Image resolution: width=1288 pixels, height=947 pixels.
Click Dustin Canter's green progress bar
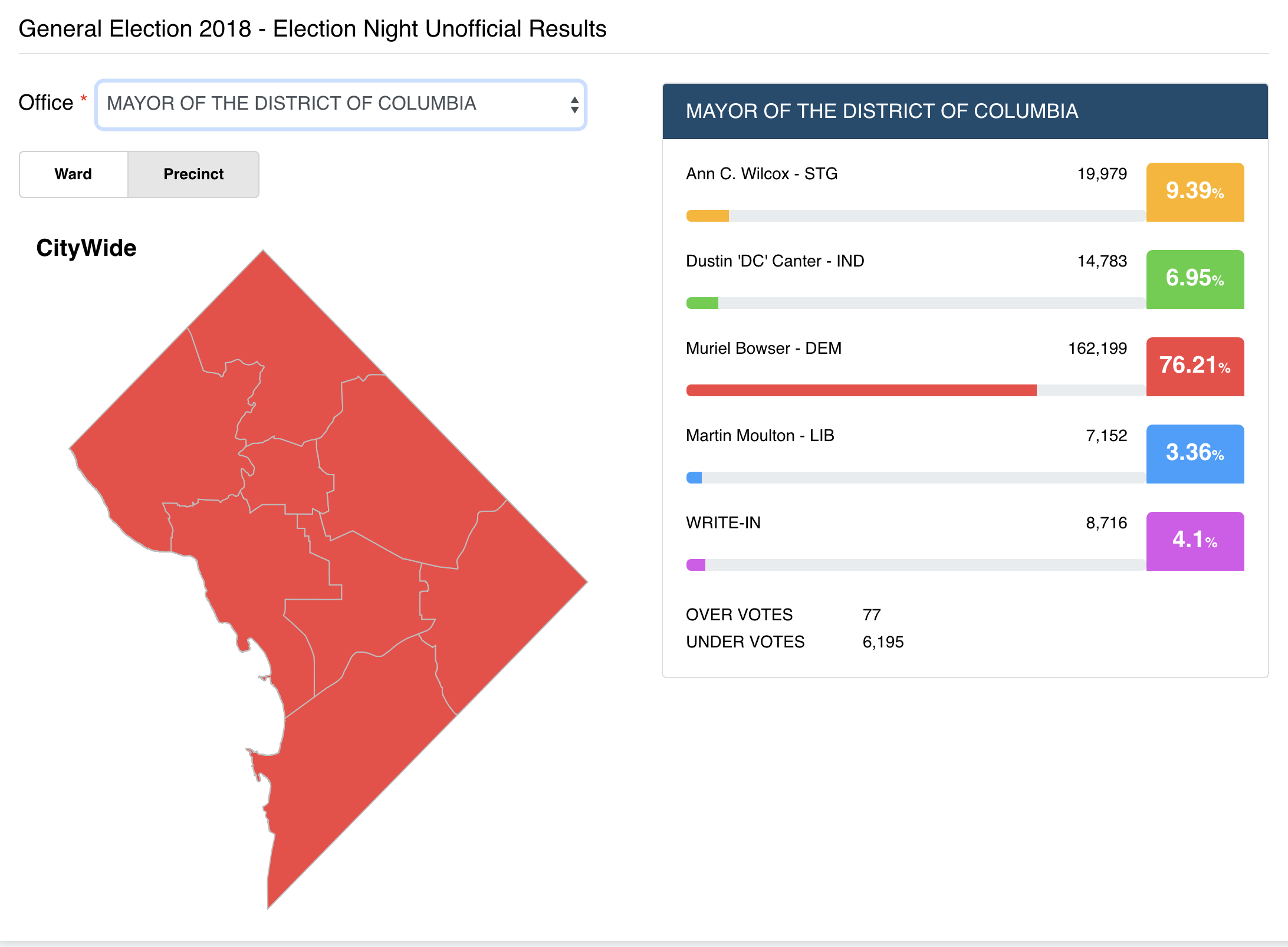pyautogui.click(x=702, y=303)
